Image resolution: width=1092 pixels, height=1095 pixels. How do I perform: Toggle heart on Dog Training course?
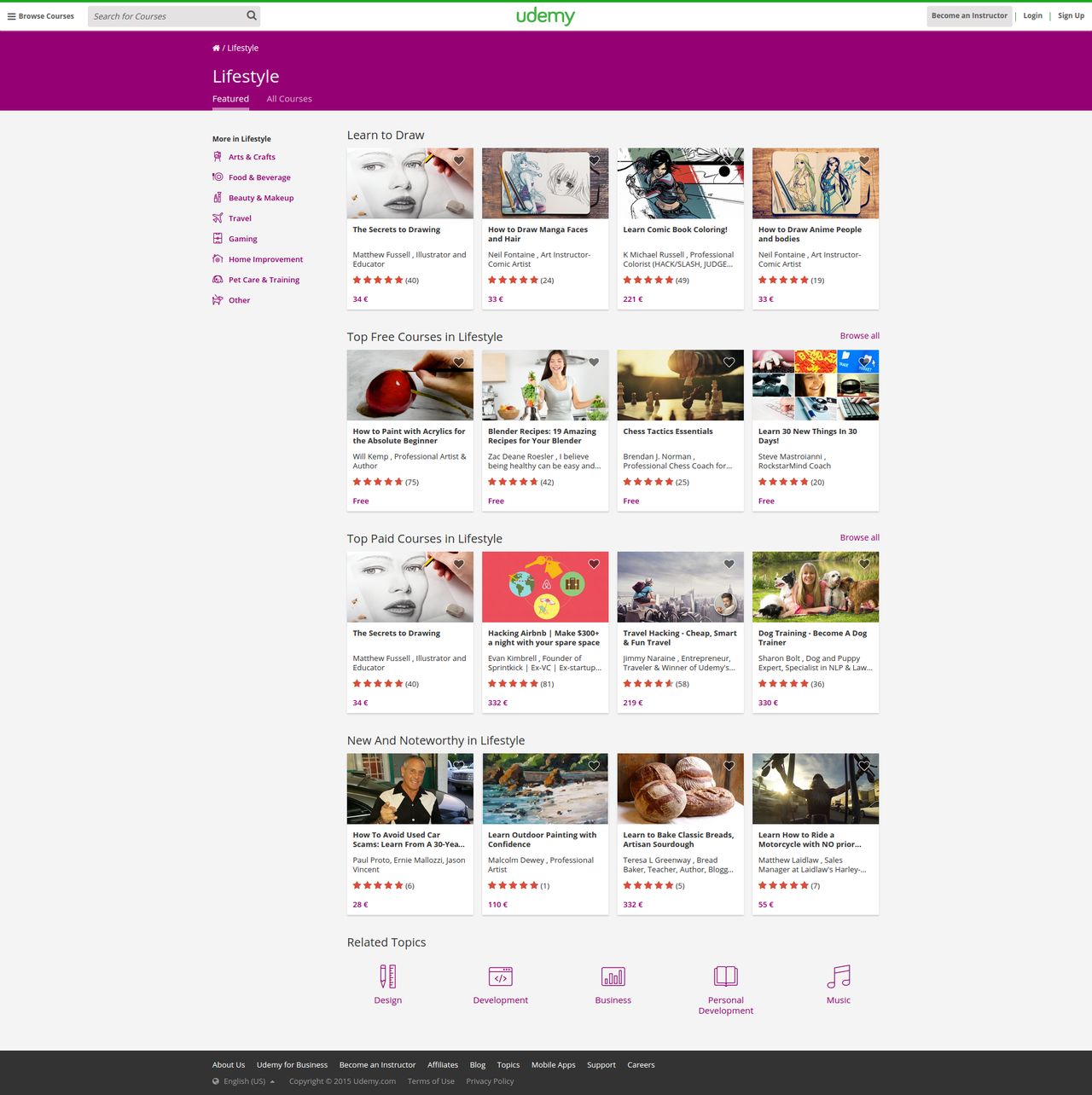point(864,564)
